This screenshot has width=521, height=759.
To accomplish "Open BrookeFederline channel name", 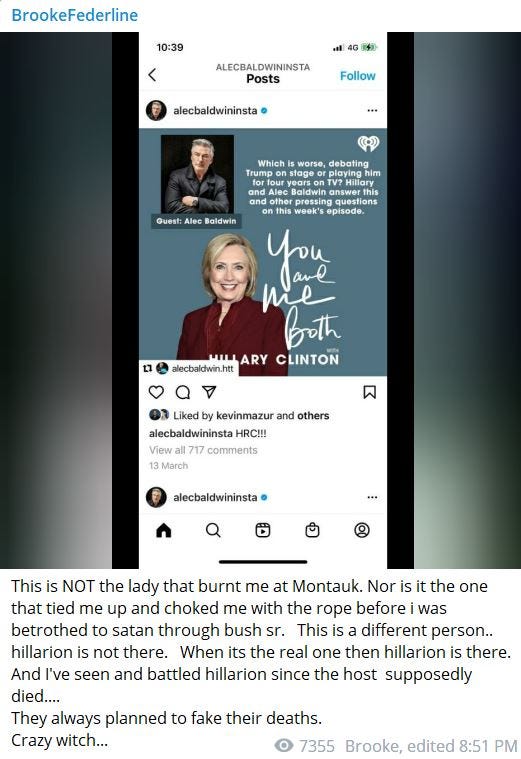I will click(x=75, y=15).
